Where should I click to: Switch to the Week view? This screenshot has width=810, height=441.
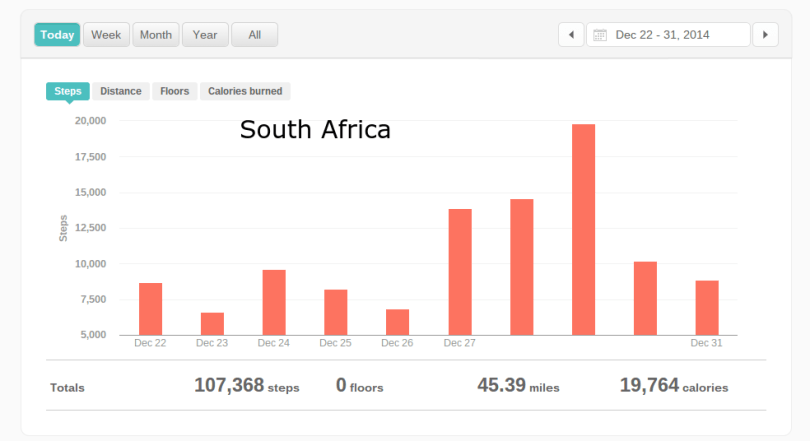coord(106,35)
